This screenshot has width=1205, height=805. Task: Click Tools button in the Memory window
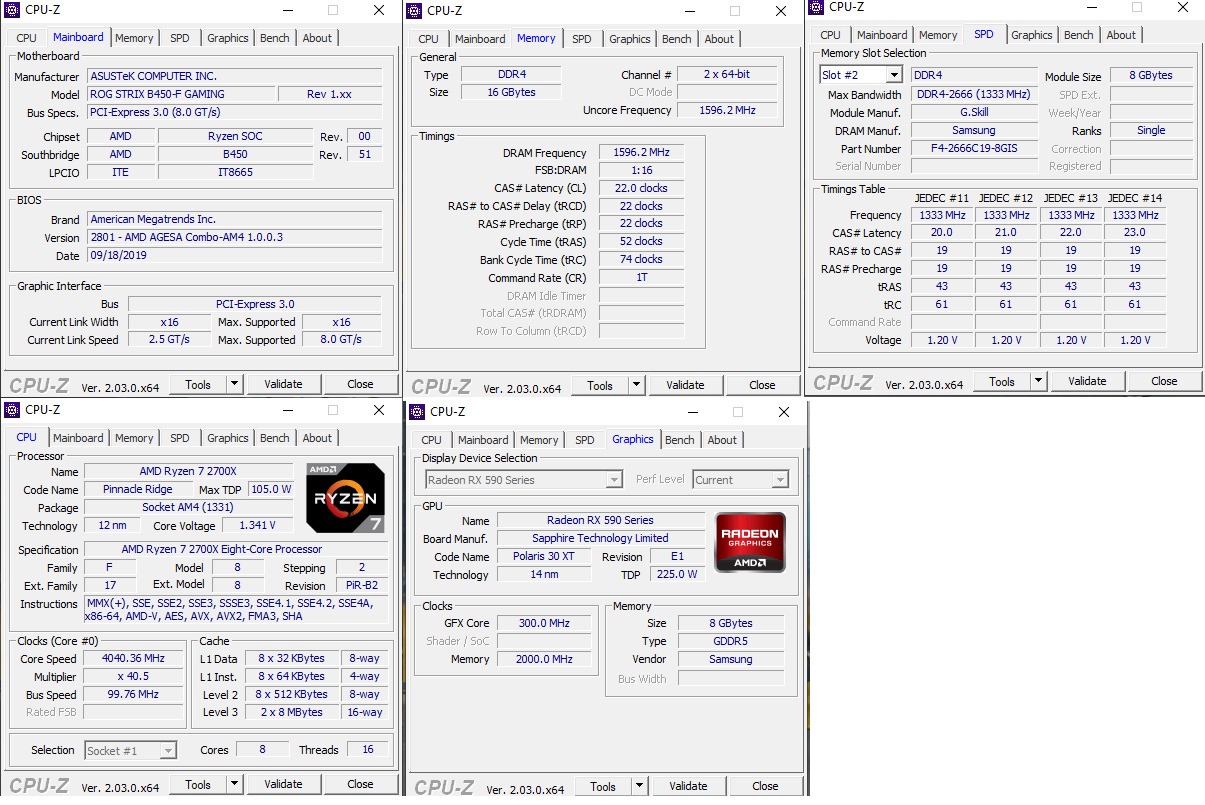point(600,386)
